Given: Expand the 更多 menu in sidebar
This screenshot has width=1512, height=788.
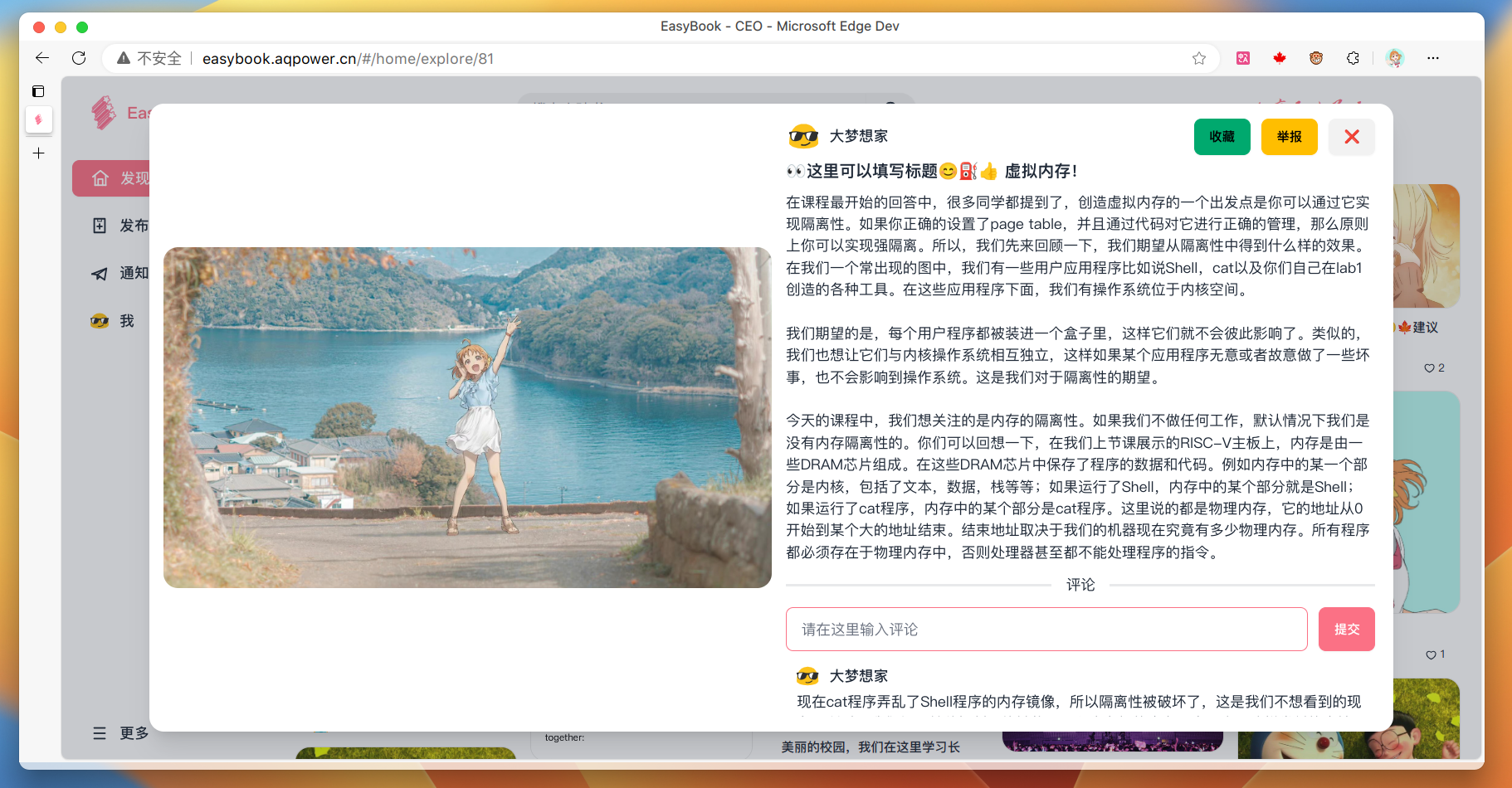Looking at the screenshot, I should click(x=121, y=733).
